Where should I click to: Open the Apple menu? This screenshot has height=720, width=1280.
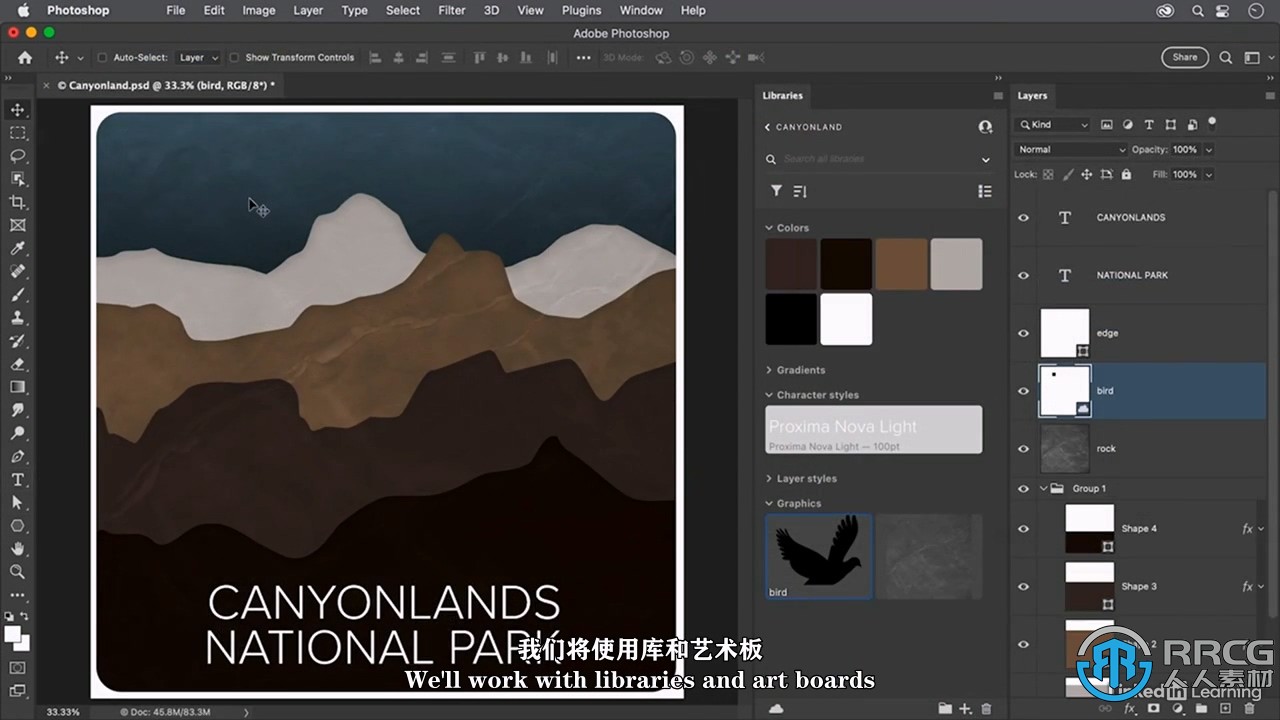[23, 10]
